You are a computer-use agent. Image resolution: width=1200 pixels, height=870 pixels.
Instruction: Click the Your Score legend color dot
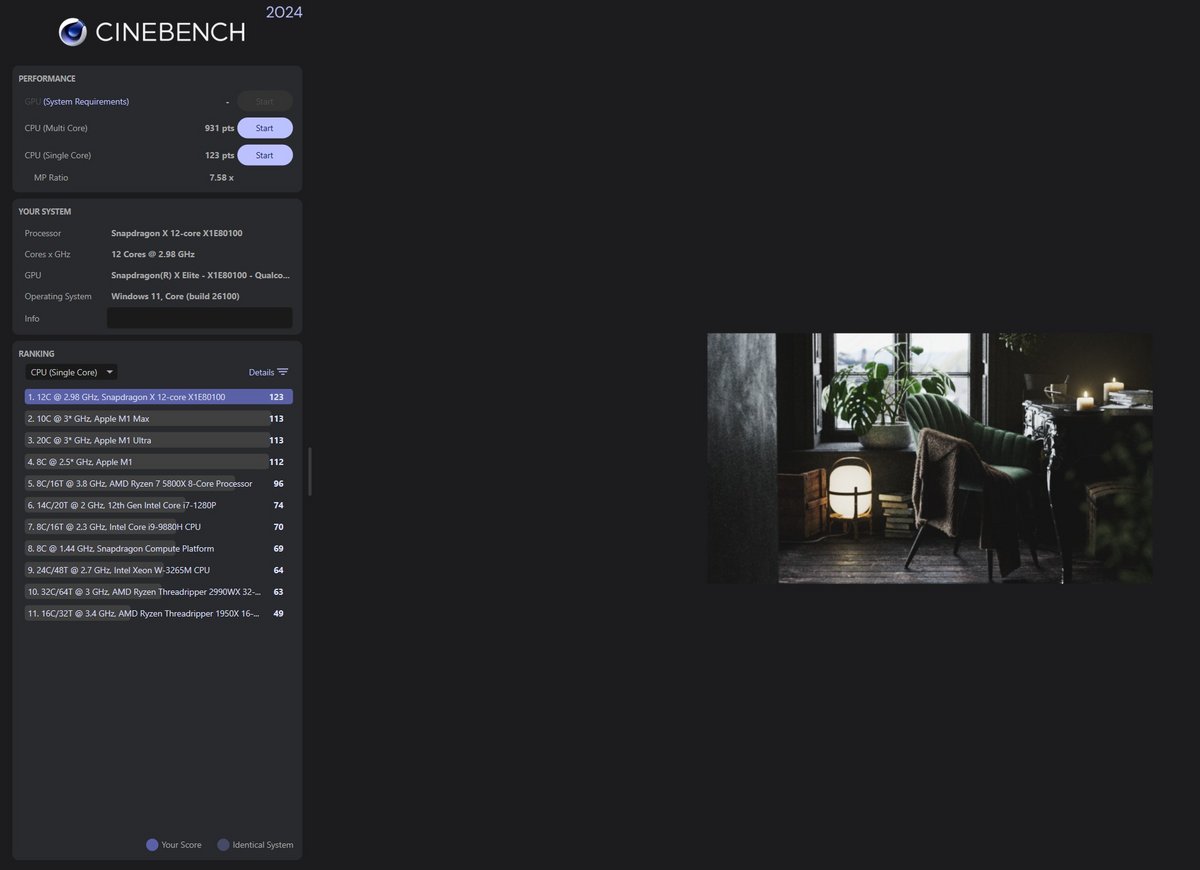(x=152, y=845)
